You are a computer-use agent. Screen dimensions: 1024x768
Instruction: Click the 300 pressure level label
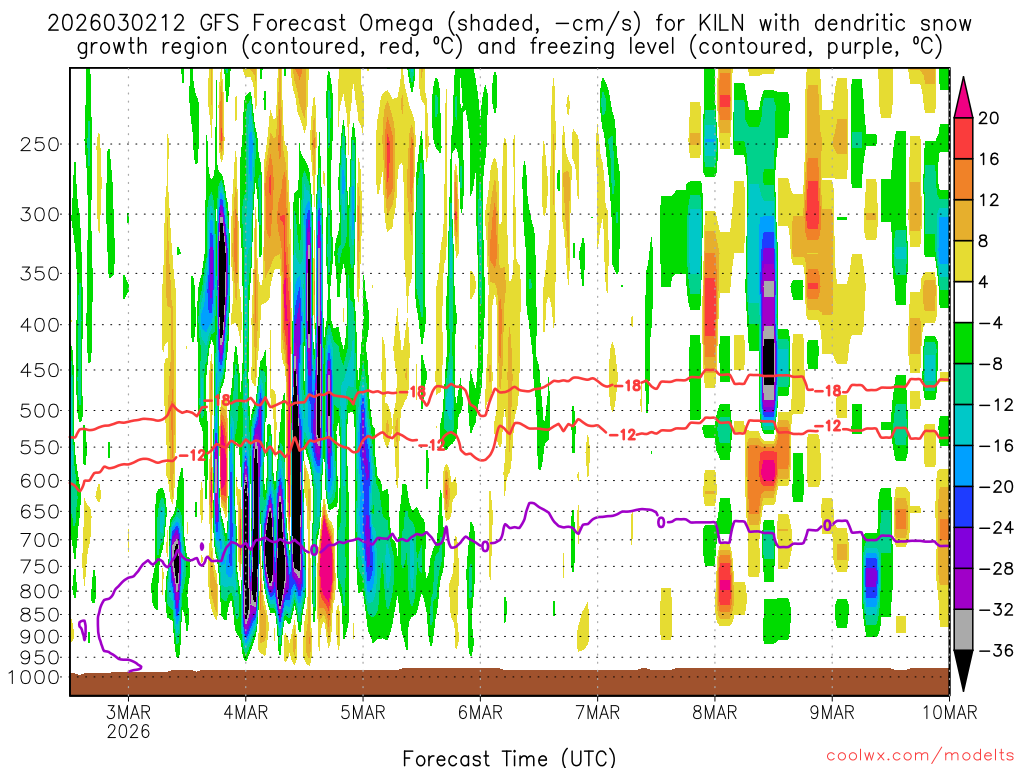[x=40, y=214]
